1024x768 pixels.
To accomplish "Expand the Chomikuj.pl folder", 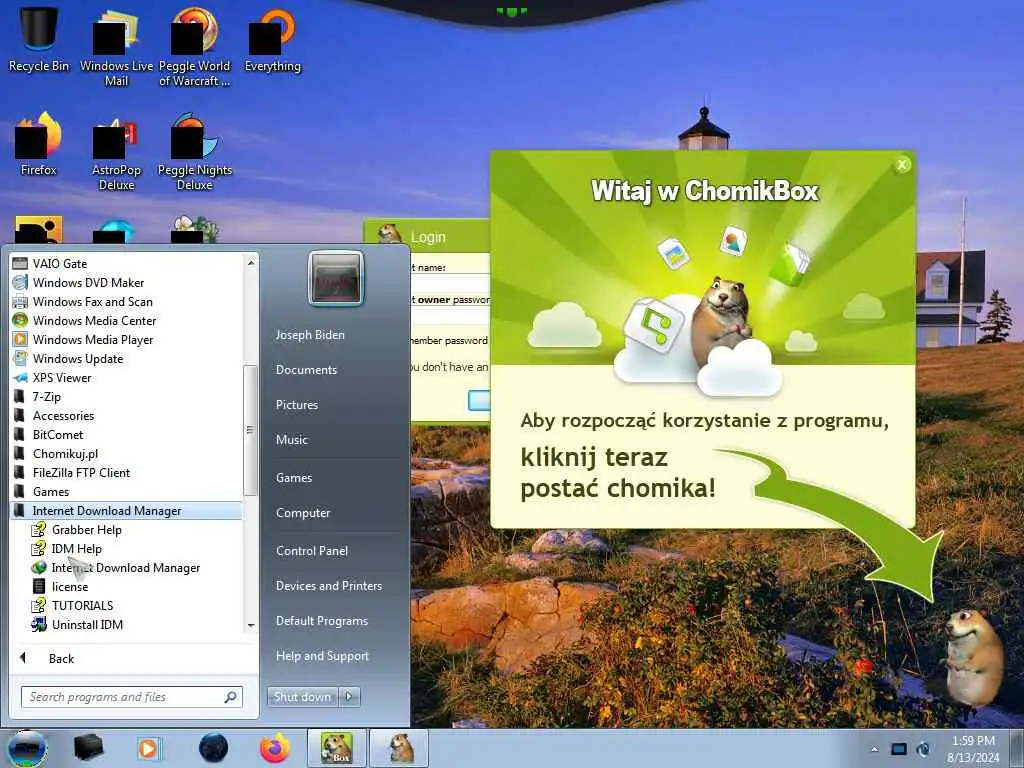I will 127,454.
